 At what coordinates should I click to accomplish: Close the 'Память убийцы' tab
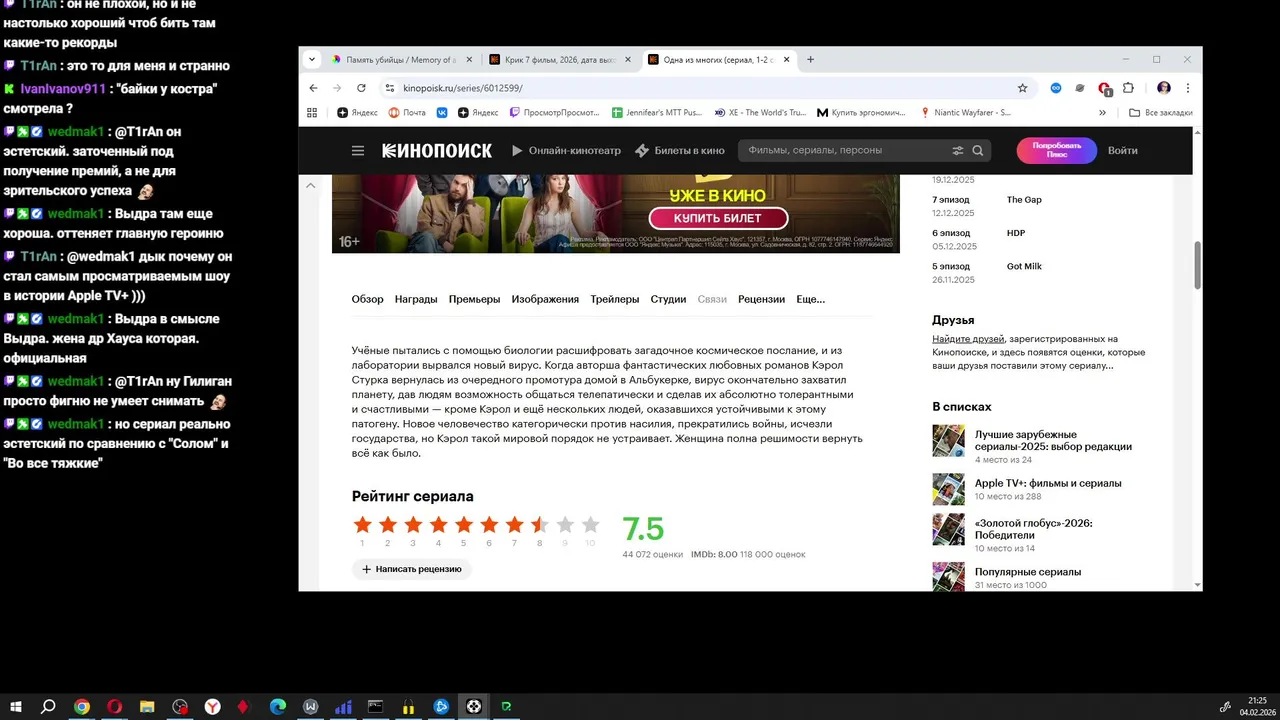467,60
